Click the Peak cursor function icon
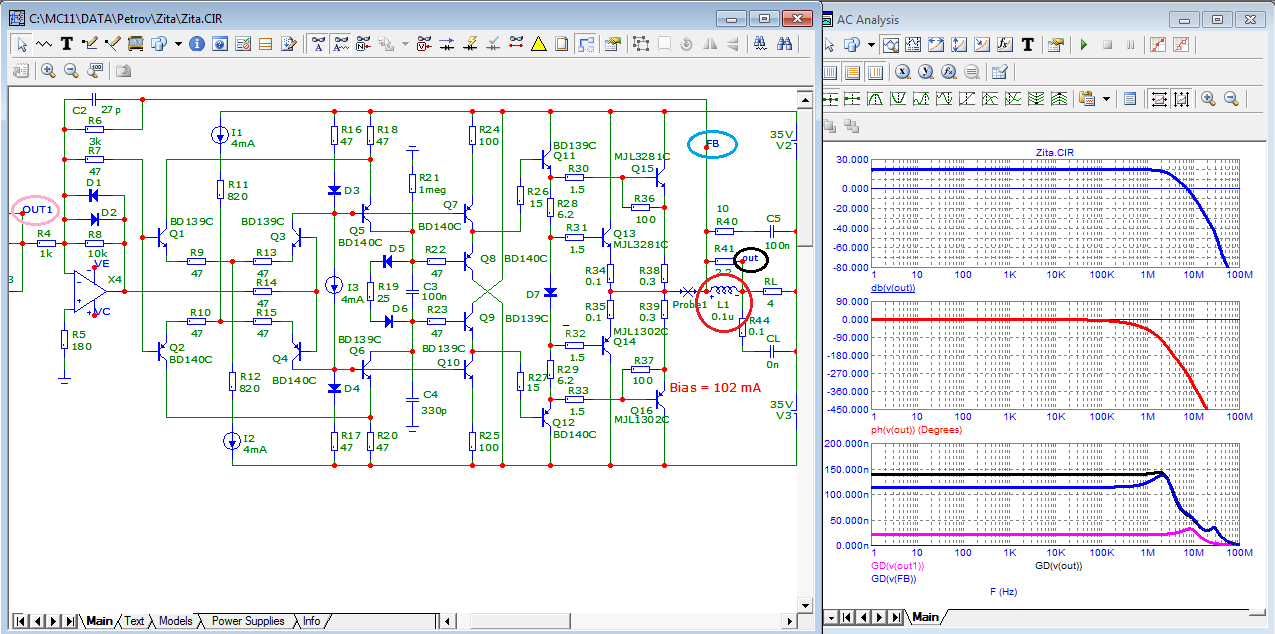 [x=875, y=99]
